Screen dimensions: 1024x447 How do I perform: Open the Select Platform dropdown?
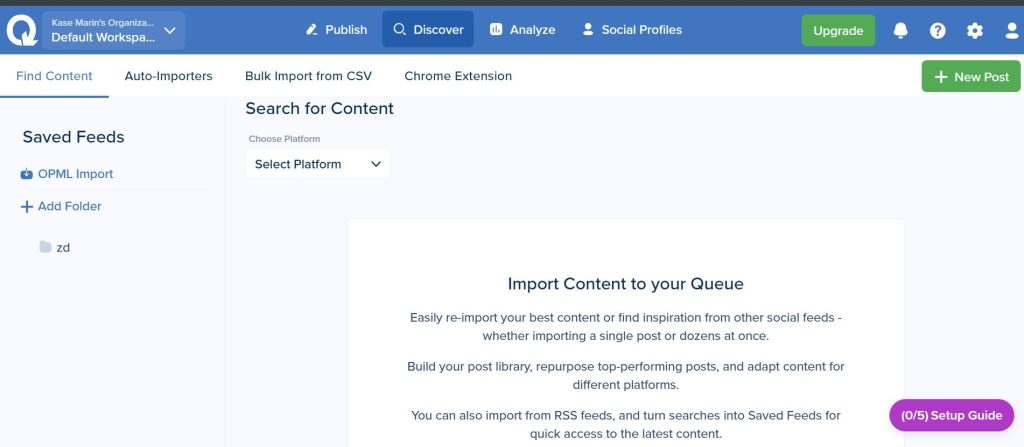pyautogui.click(x=318, y=164)
